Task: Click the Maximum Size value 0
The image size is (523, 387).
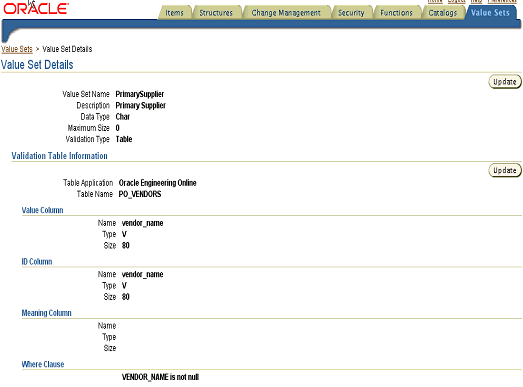Action: pyautogui.click(x=117, y=128)
